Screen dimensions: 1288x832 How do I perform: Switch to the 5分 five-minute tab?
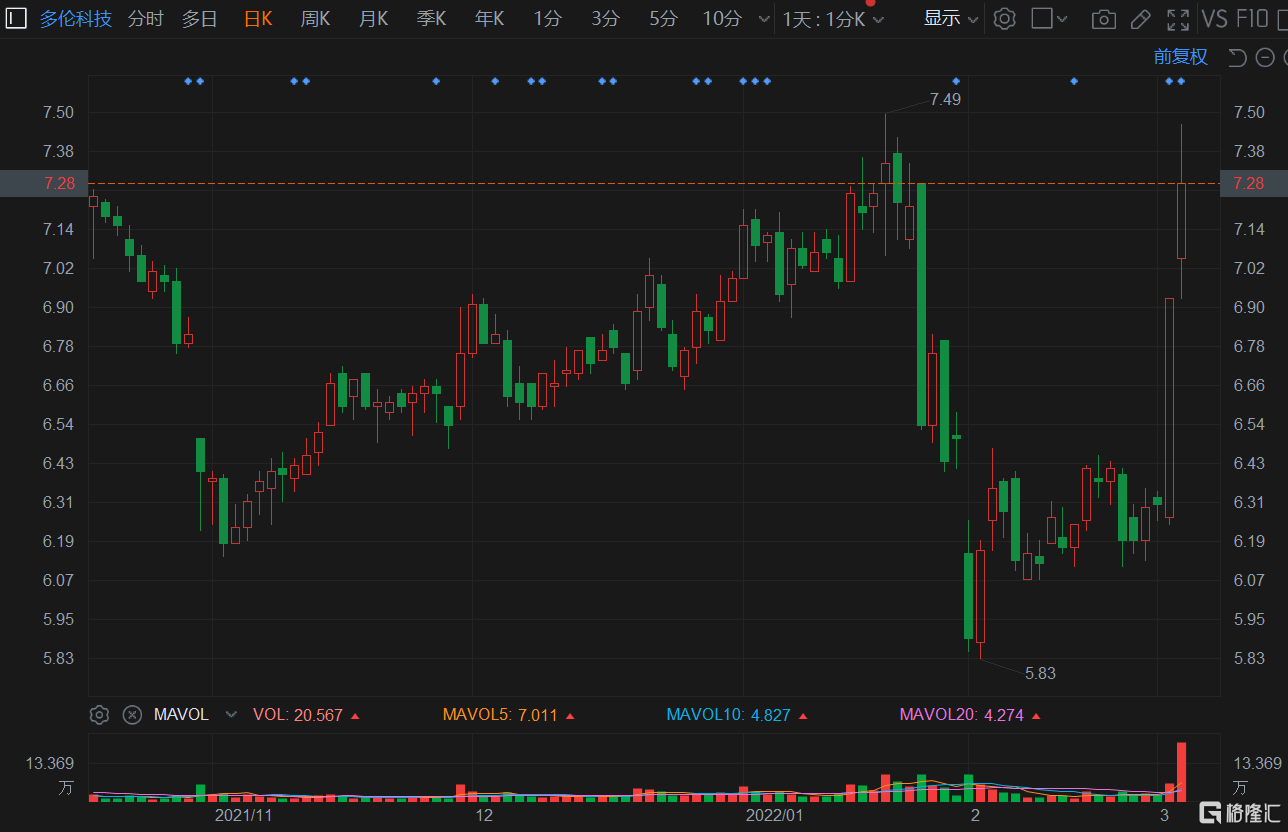(x=663, y=18)
